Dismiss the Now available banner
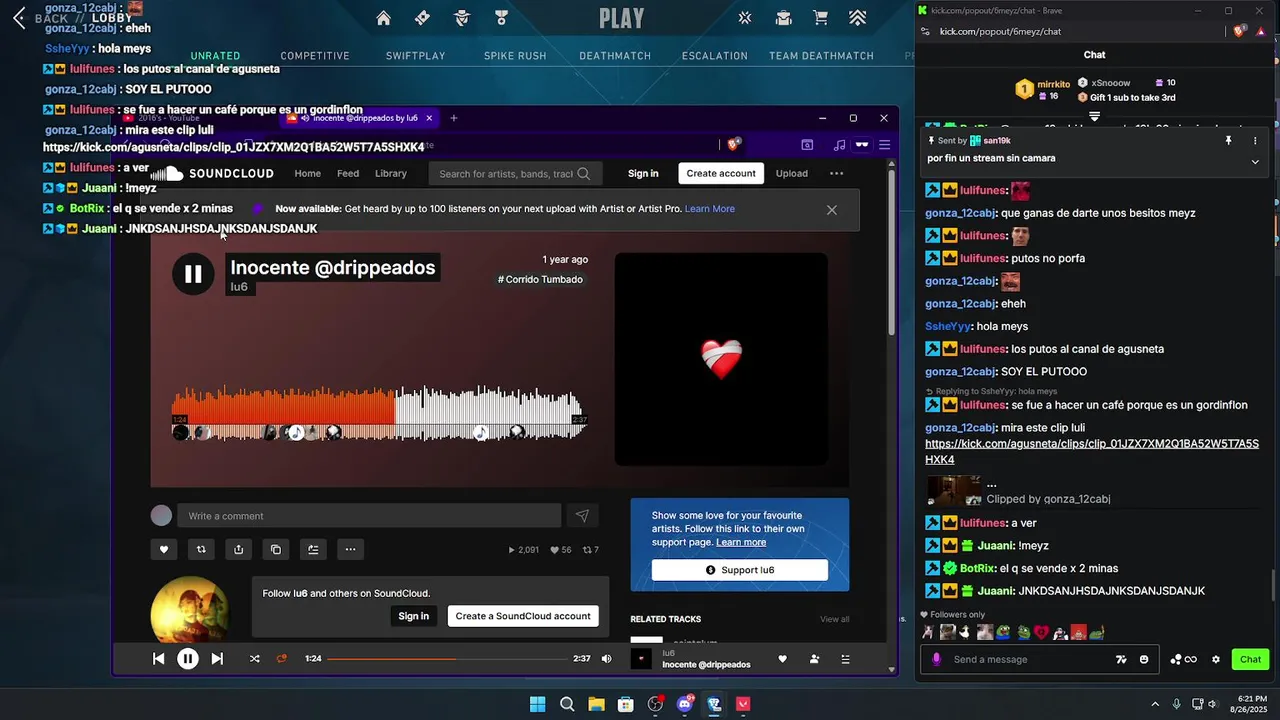Image resolution: width=1280 pixels, height=720 pixels. coord(831,210)
